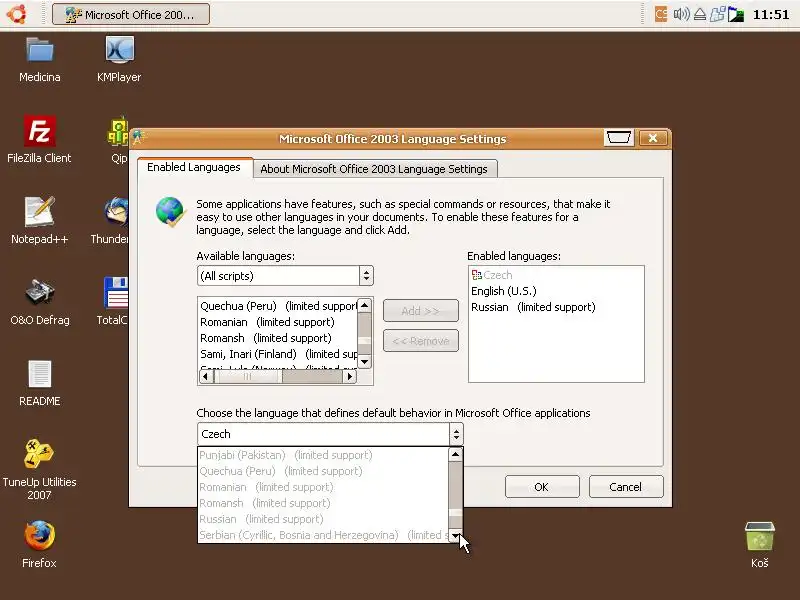Click the globe icon in the dialog
The width and height of the screenshot is (800, 600).
170,211
